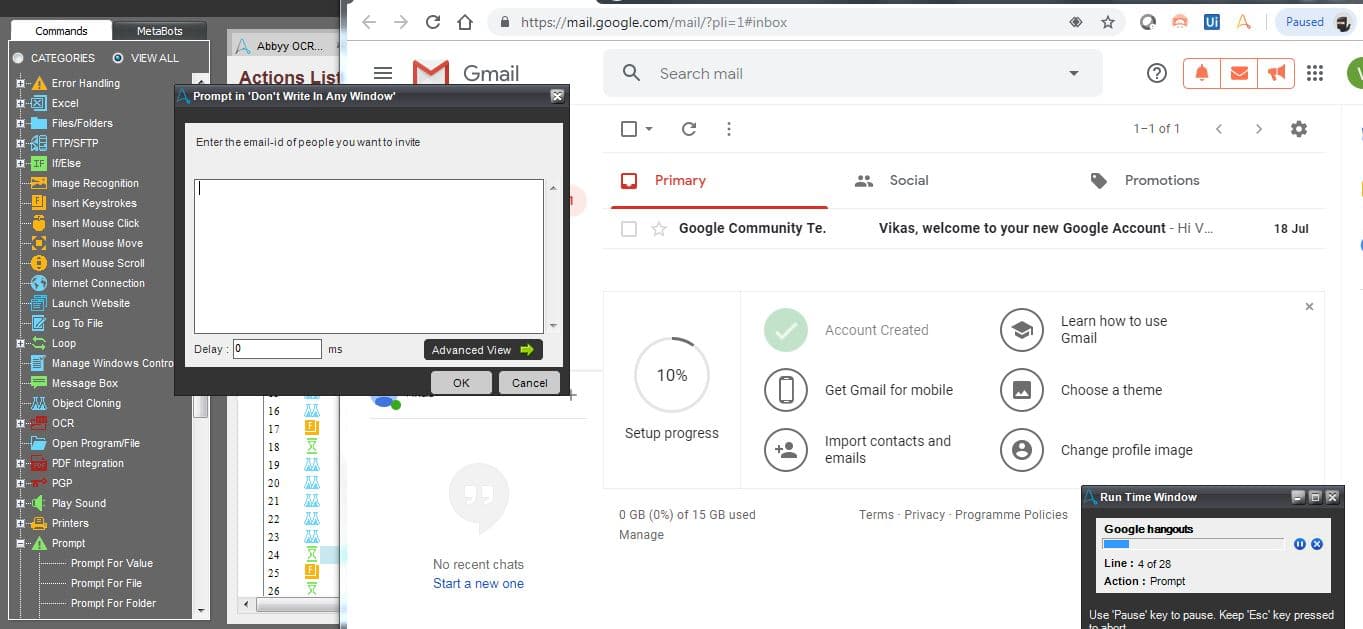Screen dimensions: 1363x629
Task: Select the CATEGORIES radio button
Action: 19,58
